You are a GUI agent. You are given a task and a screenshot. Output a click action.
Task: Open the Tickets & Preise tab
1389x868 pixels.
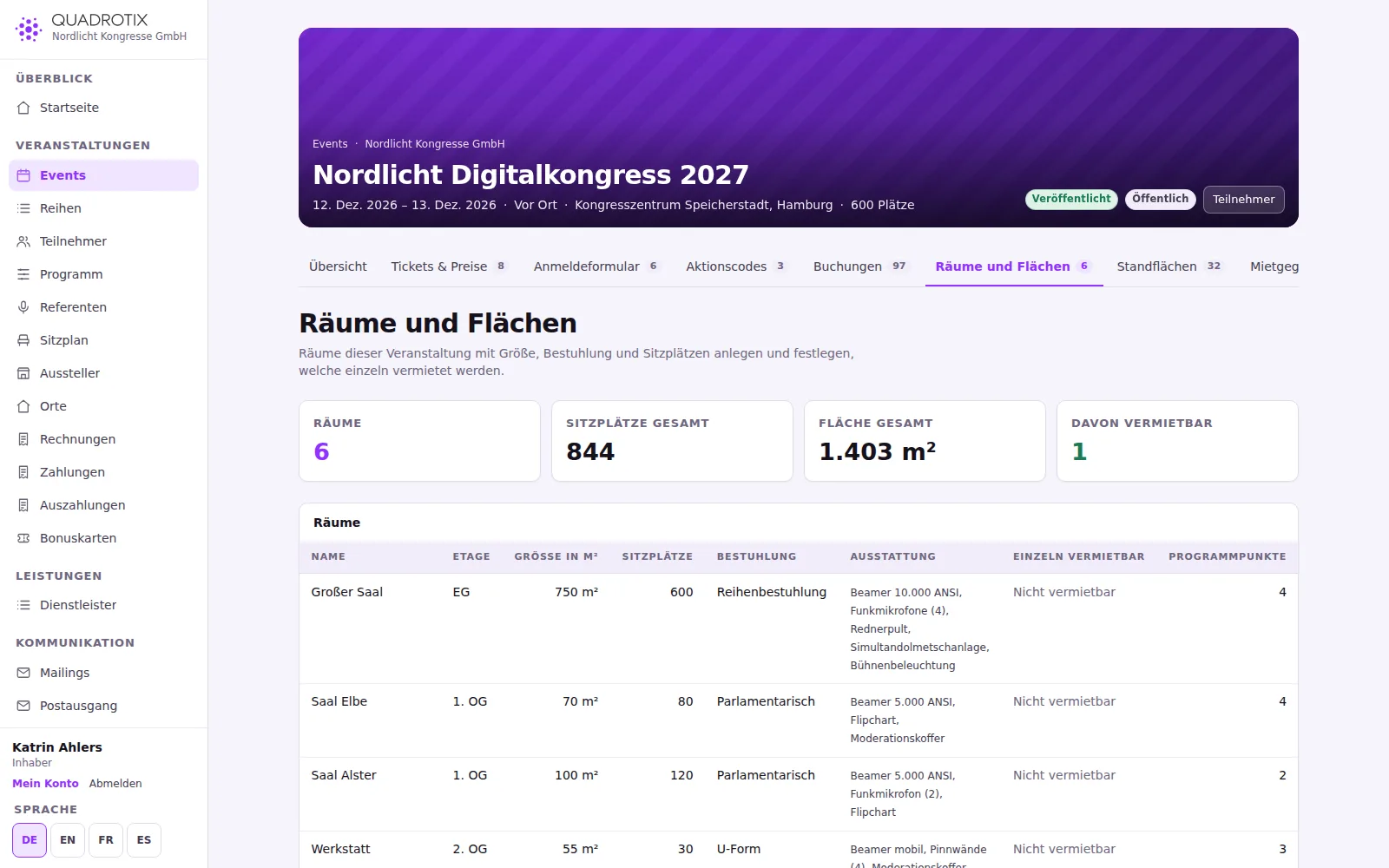(x=449, y=266)
